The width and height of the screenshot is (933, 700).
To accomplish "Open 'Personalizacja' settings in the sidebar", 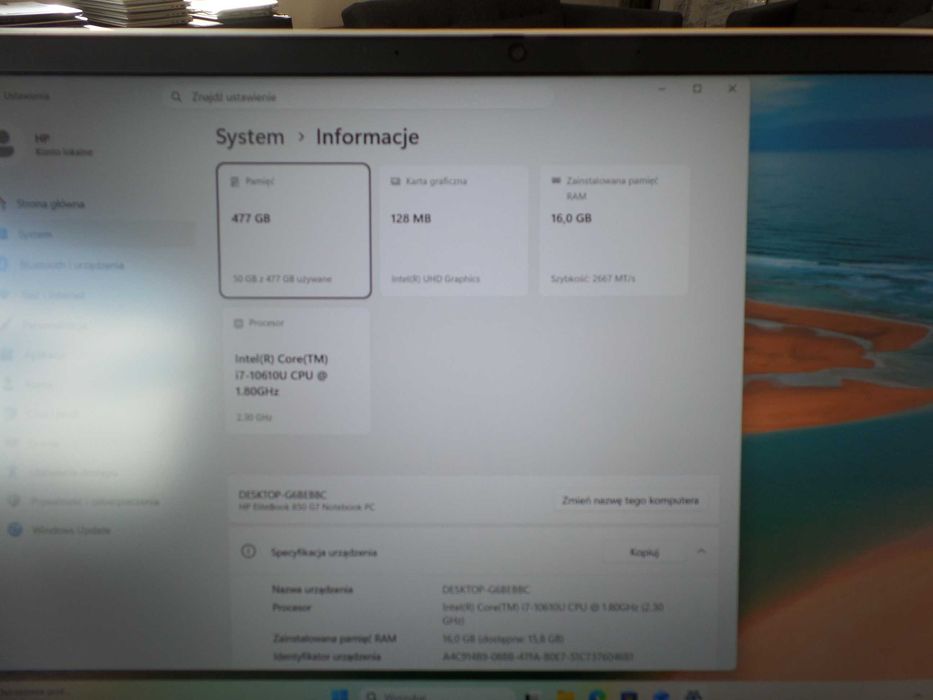I will (55, 325).
